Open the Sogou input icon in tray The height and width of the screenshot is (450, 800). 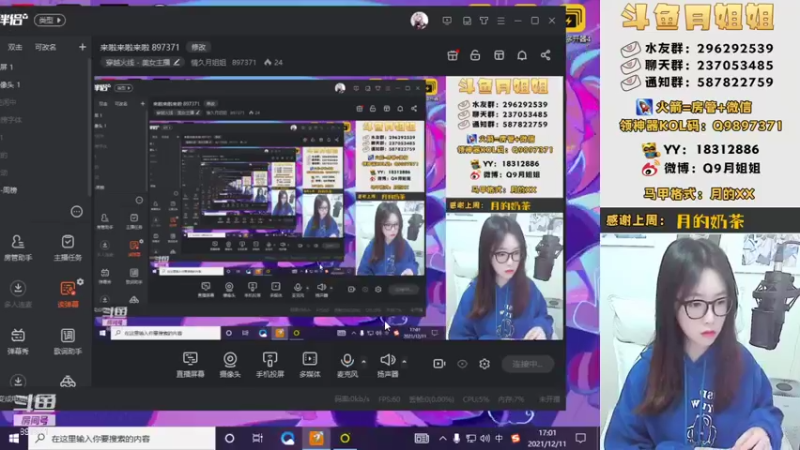tap(516, 438)
